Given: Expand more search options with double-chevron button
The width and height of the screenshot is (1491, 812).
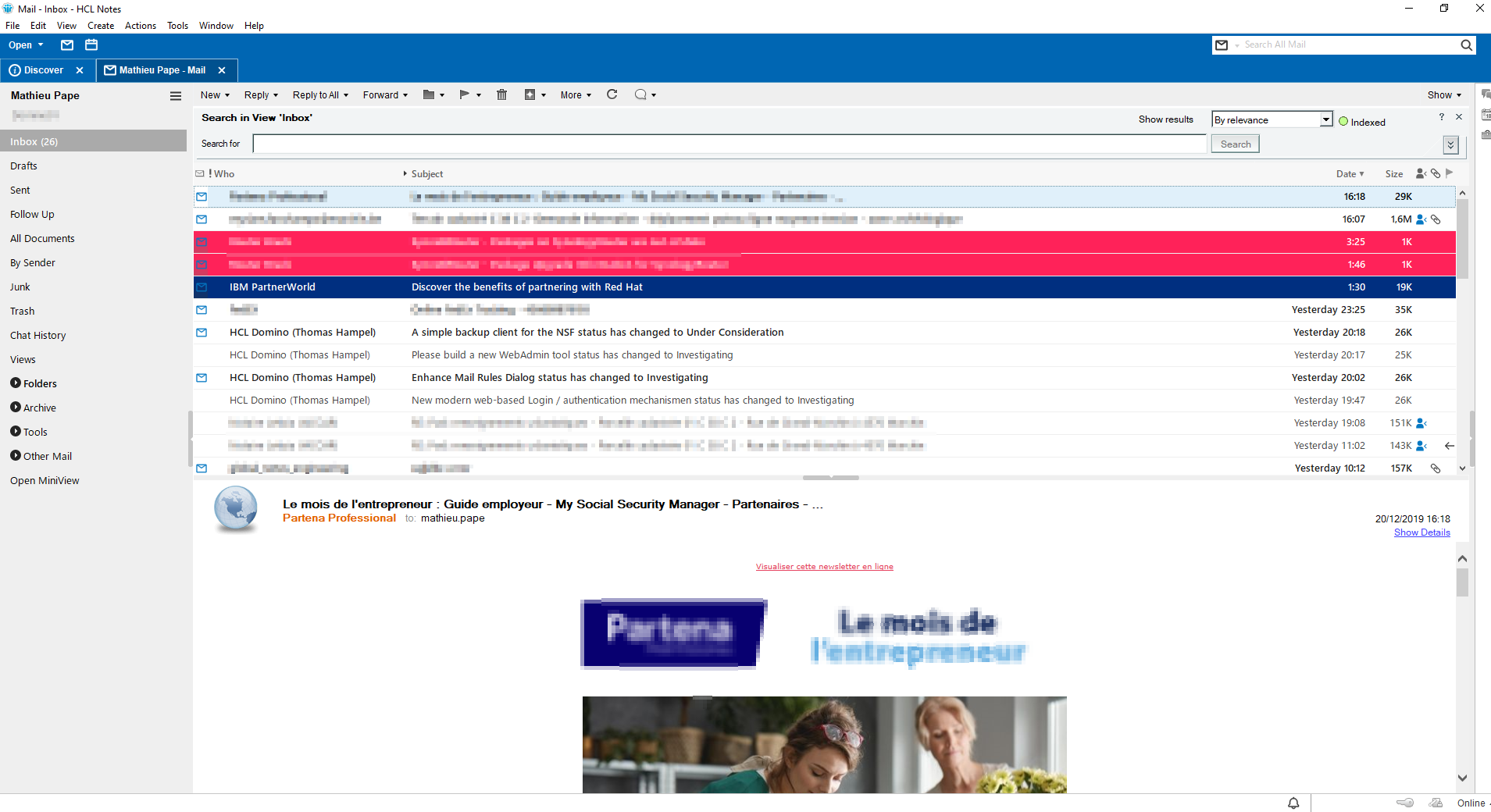Looking at the screenshot, I should (x=1450, y=144).
